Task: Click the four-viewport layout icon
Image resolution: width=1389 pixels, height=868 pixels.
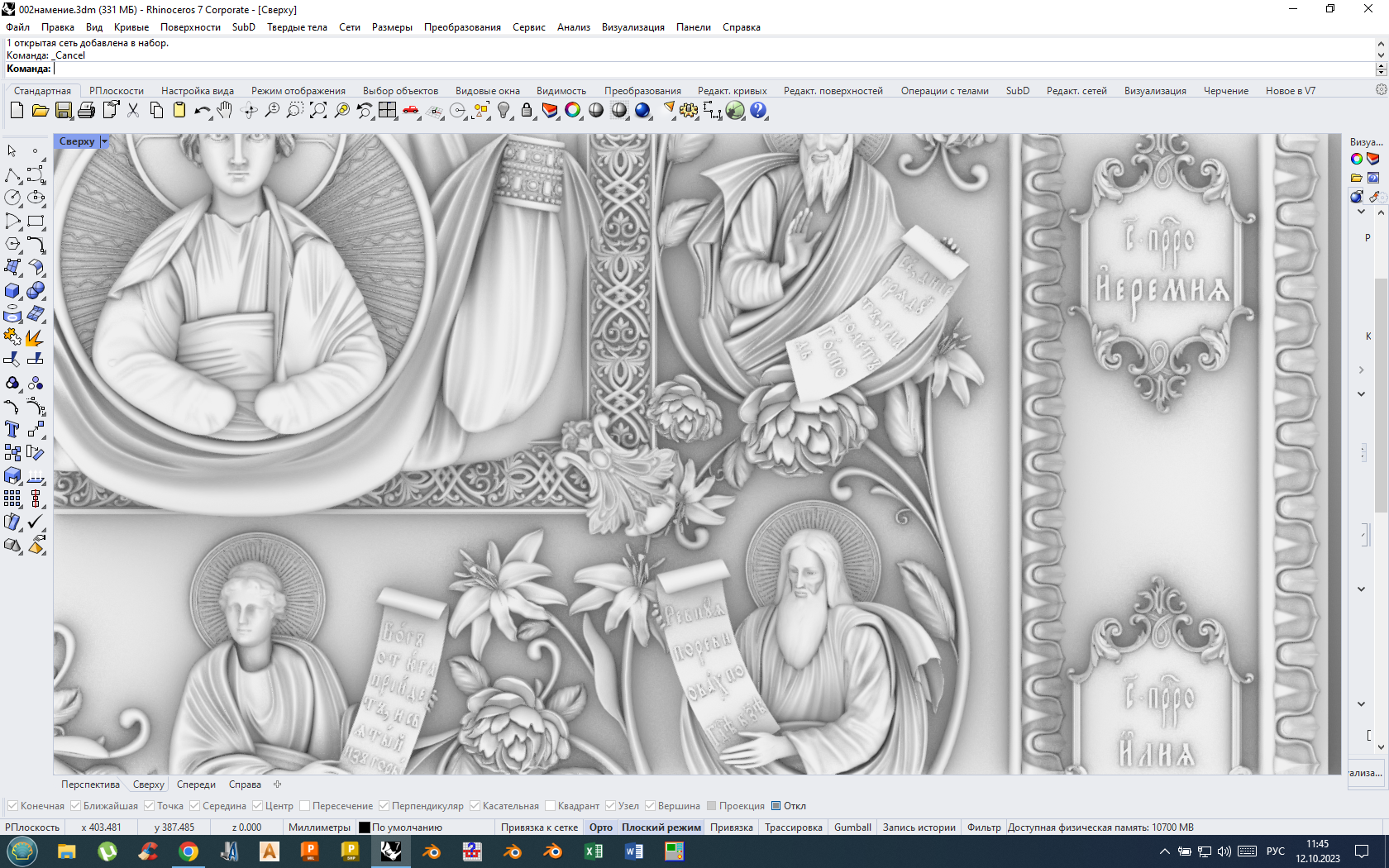Action: click(x=388, y=110)
